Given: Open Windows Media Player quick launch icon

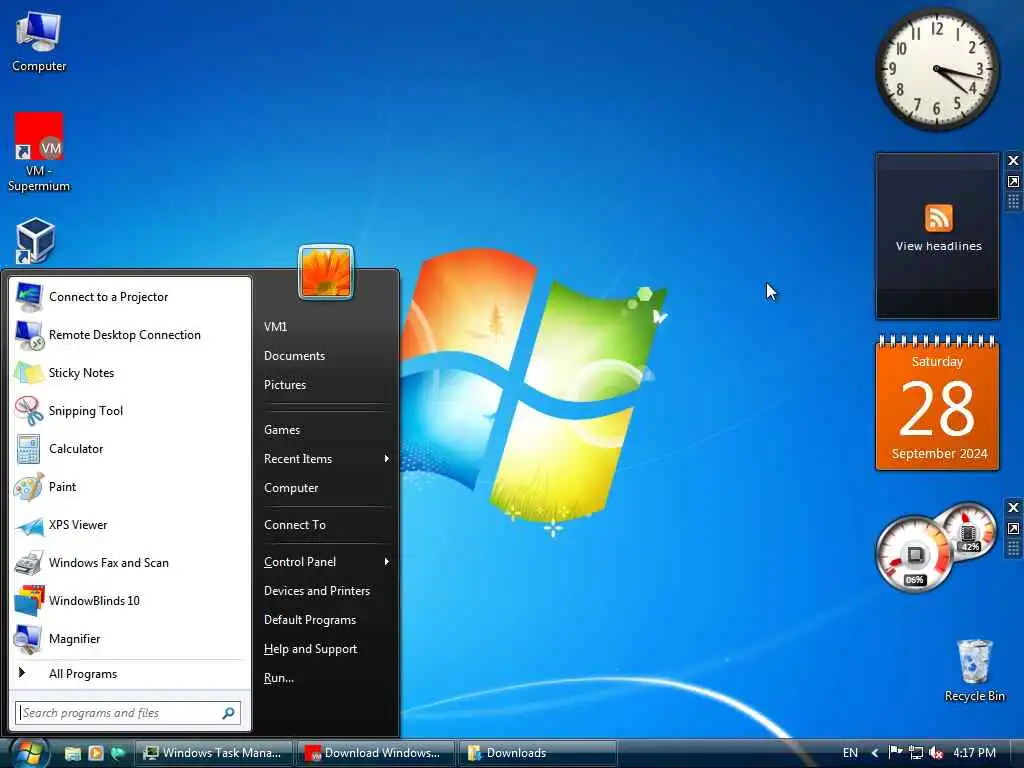Looking at the screenshot, I should [x=95, y=753].
